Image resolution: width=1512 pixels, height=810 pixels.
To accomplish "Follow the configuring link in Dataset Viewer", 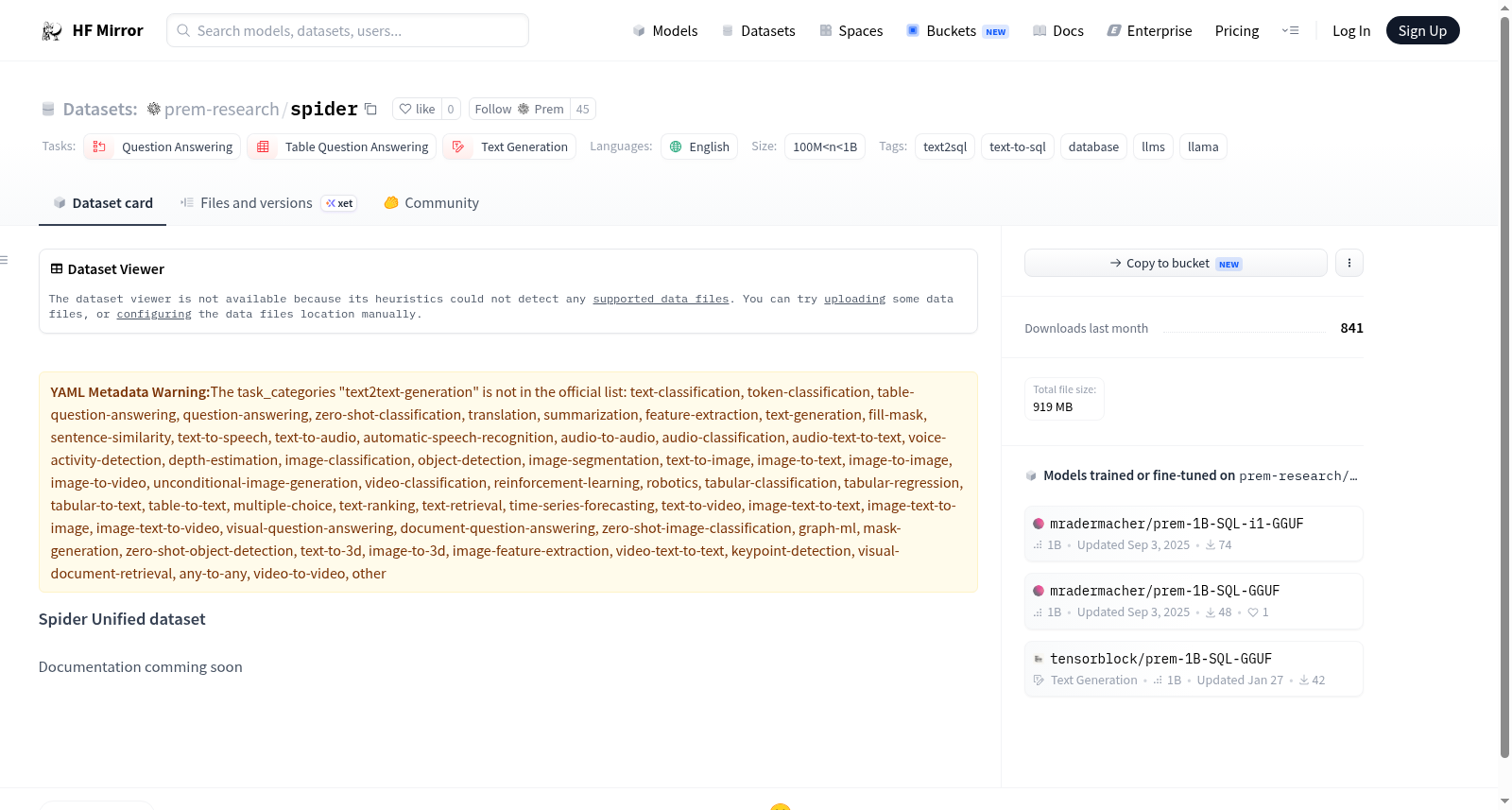I will [154, 314].
